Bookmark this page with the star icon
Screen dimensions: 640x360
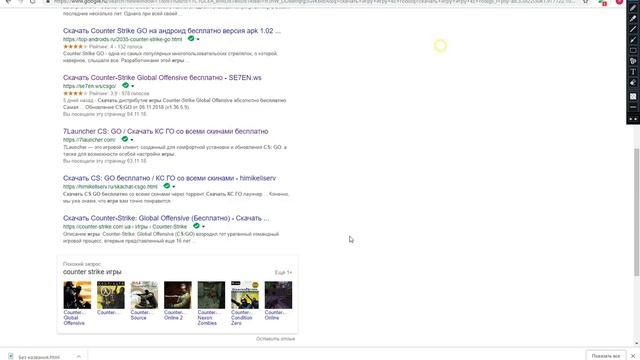click(586, 2)
